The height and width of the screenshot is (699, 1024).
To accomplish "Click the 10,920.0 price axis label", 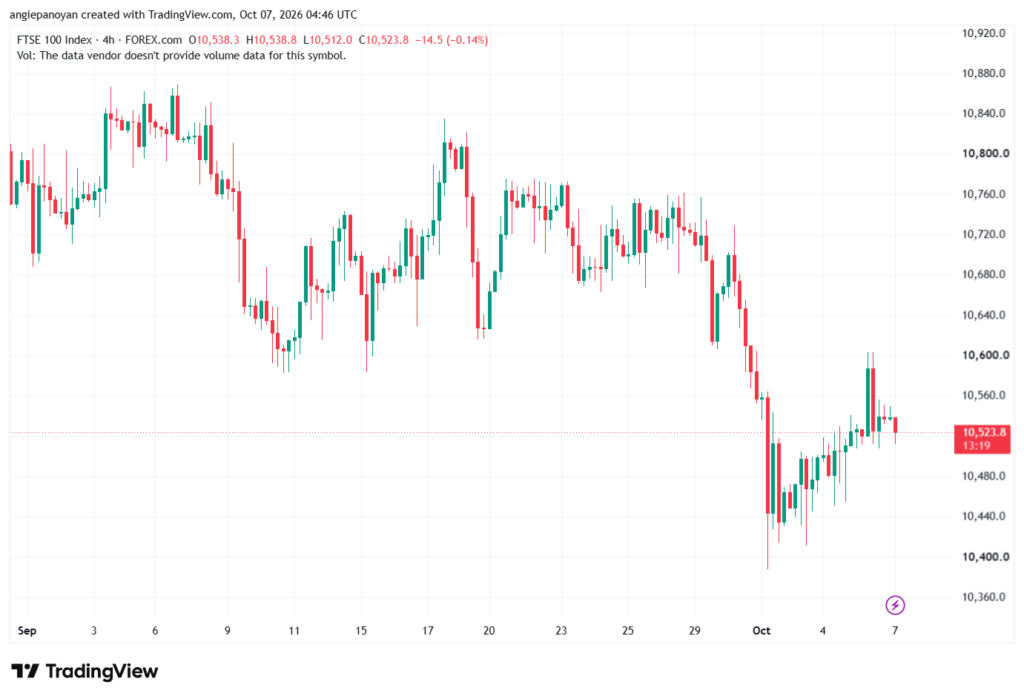I will click(984, 33).
